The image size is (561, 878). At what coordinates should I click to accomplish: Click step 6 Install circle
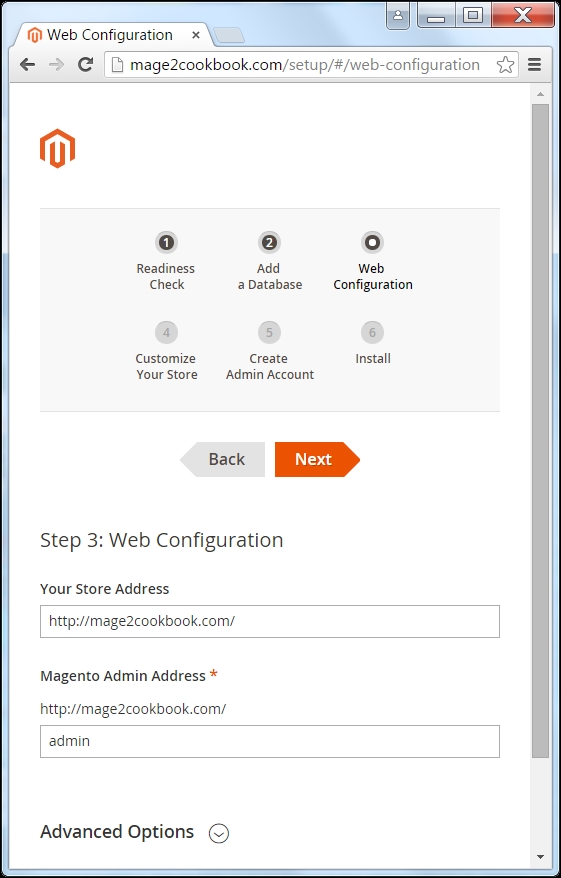(372, 333)
